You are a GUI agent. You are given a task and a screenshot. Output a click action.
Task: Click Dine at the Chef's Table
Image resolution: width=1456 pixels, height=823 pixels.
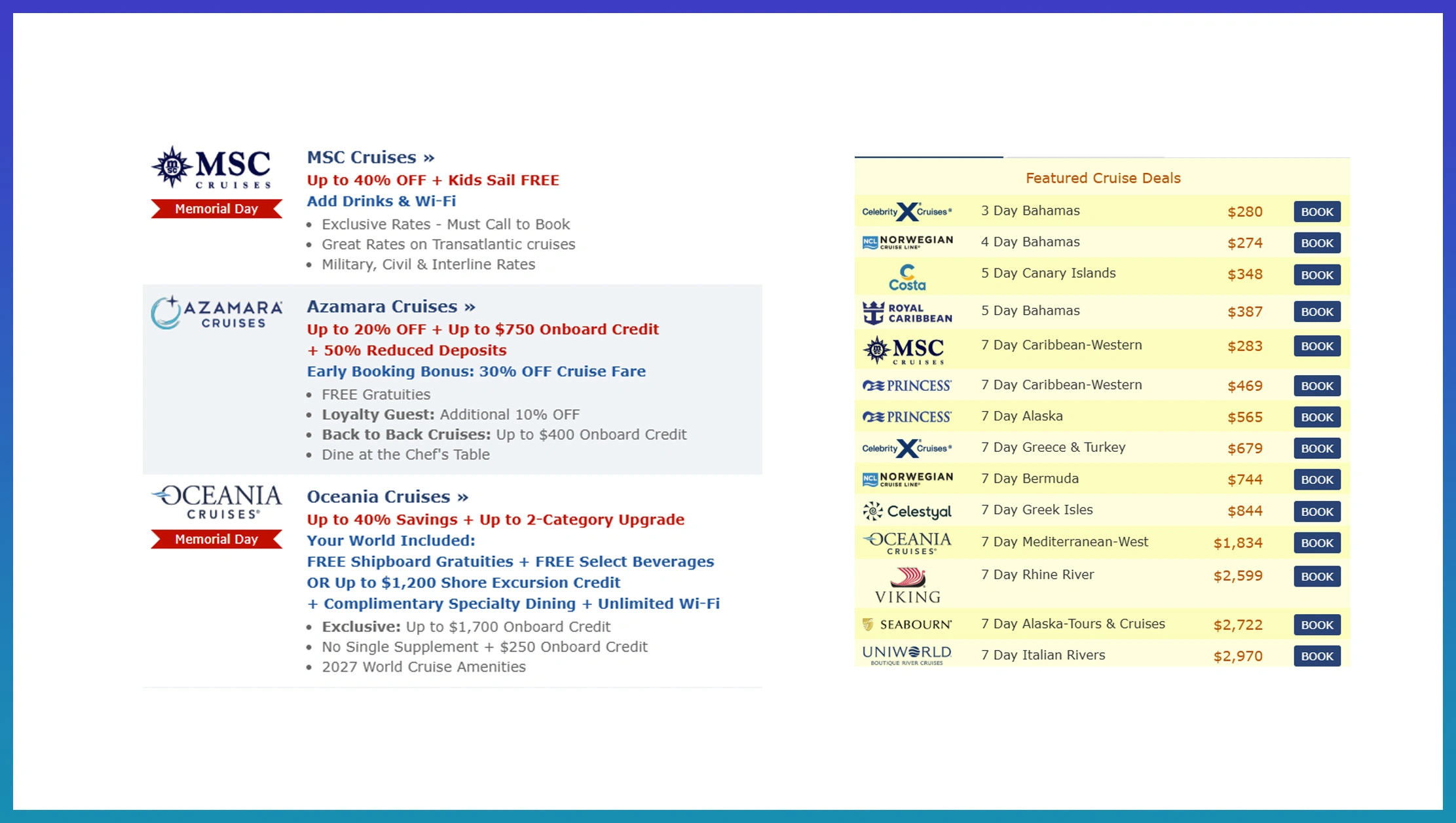pos(405,454)
